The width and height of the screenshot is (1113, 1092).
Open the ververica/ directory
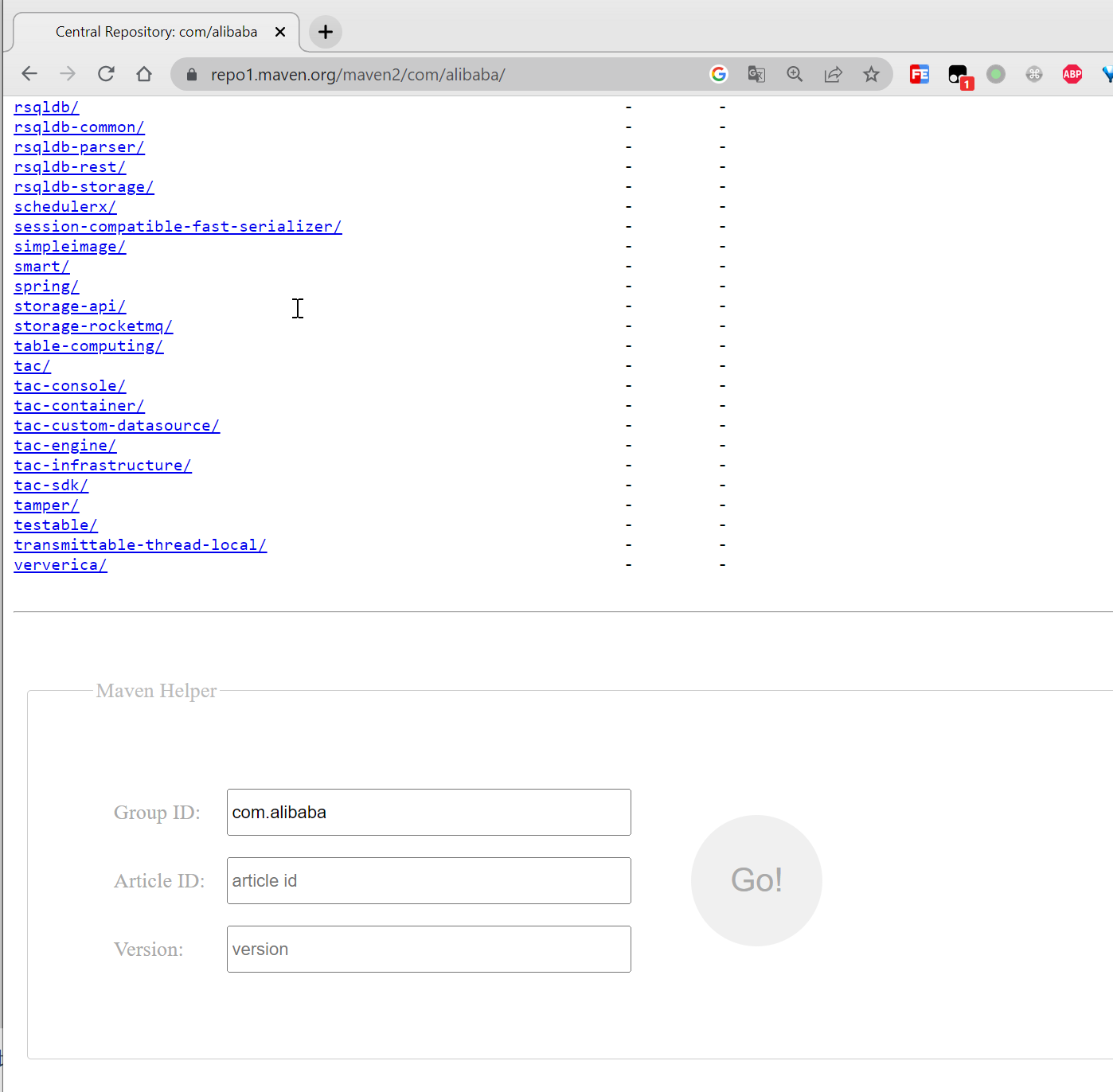(x=61, y=565)
